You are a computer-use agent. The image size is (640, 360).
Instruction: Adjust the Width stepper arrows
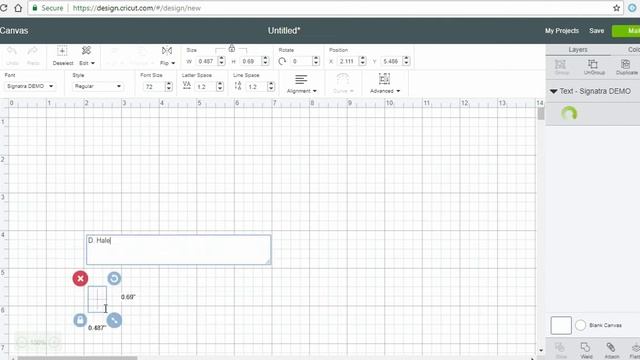pos(221,61)
